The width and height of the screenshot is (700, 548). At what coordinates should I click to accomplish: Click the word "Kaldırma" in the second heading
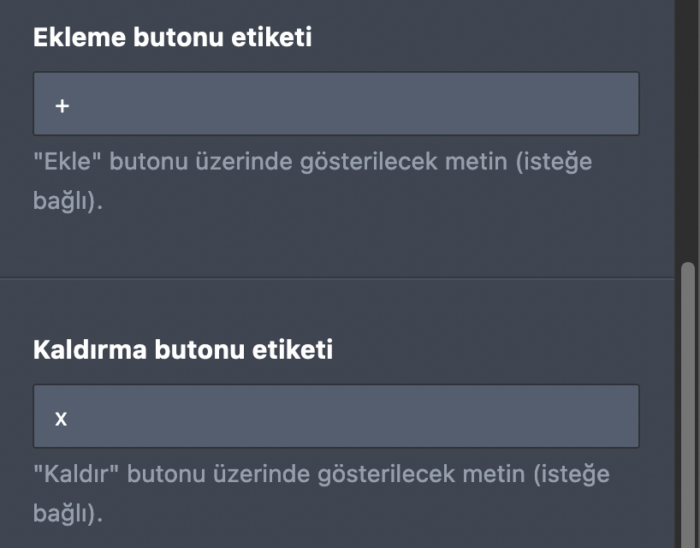coord(89,350)
